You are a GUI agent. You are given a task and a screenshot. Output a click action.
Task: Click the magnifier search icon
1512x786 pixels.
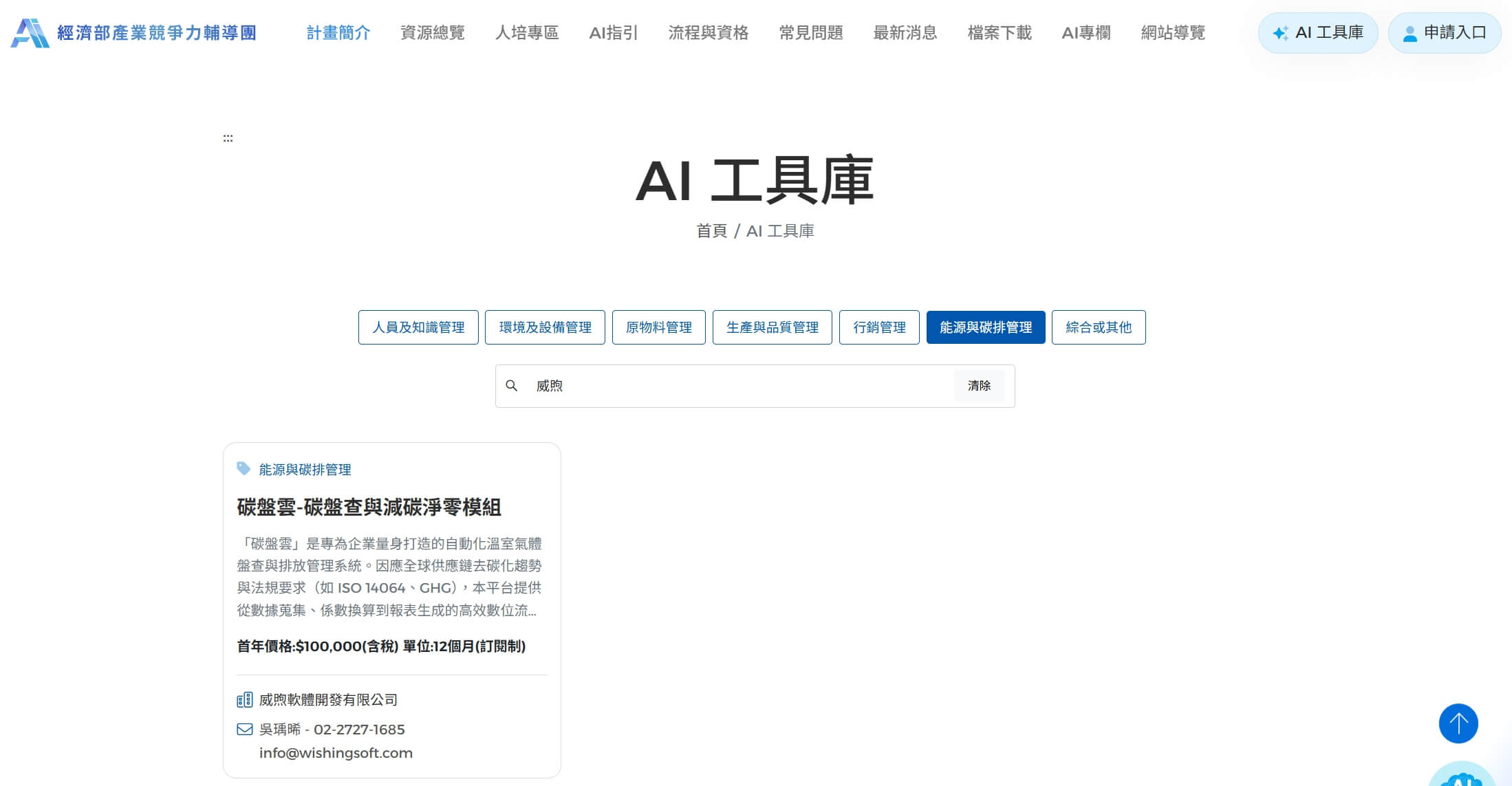tap(511, 386)
